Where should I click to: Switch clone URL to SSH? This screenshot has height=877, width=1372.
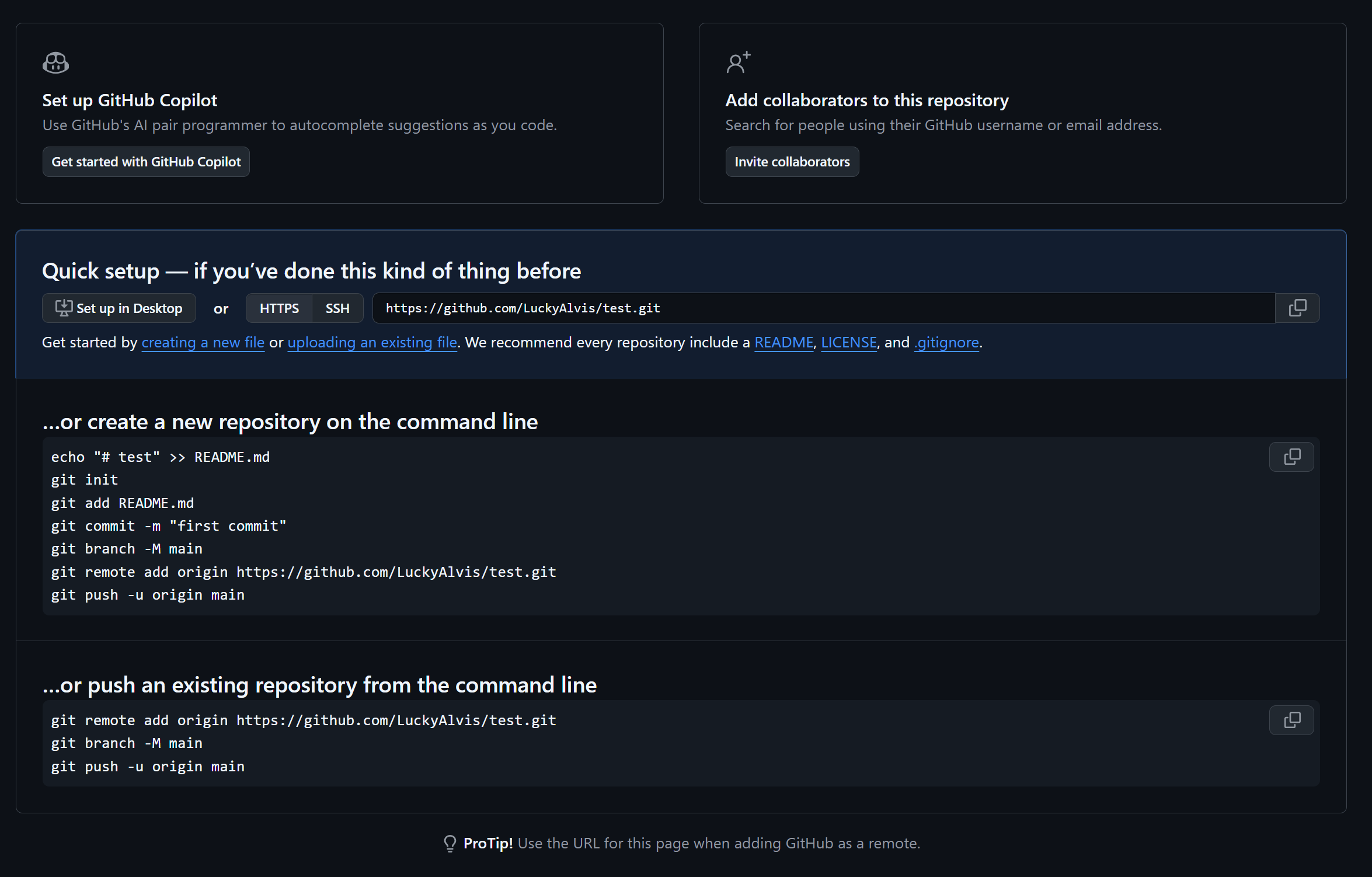[x=337, y=308]
